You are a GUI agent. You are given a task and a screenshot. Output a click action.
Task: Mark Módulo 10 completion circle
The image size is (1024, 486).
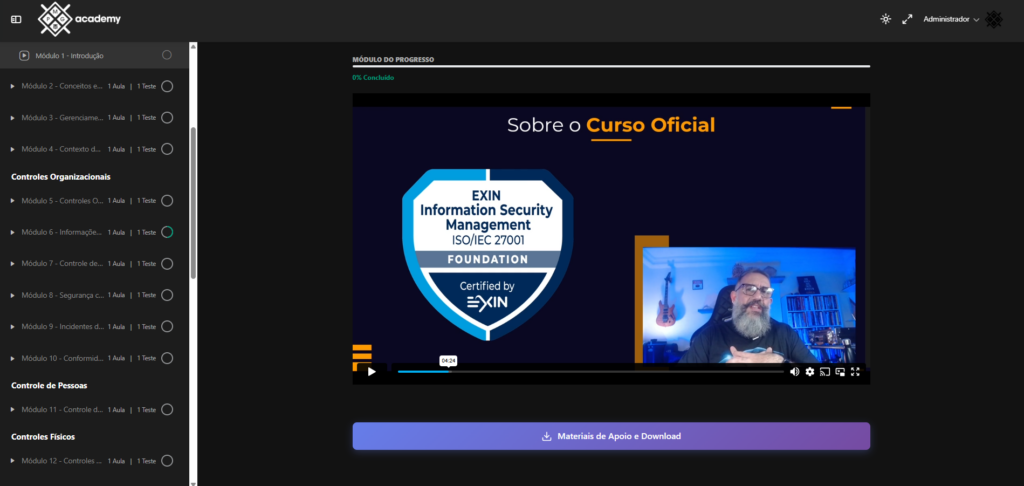pos(167,358)
